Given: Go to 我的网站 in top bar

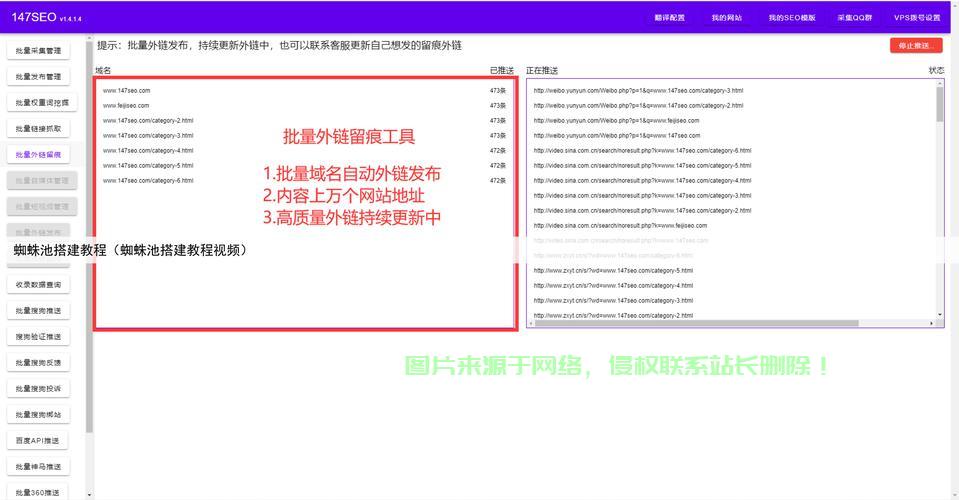Looking at the screenshot, I should click(727, 18).
